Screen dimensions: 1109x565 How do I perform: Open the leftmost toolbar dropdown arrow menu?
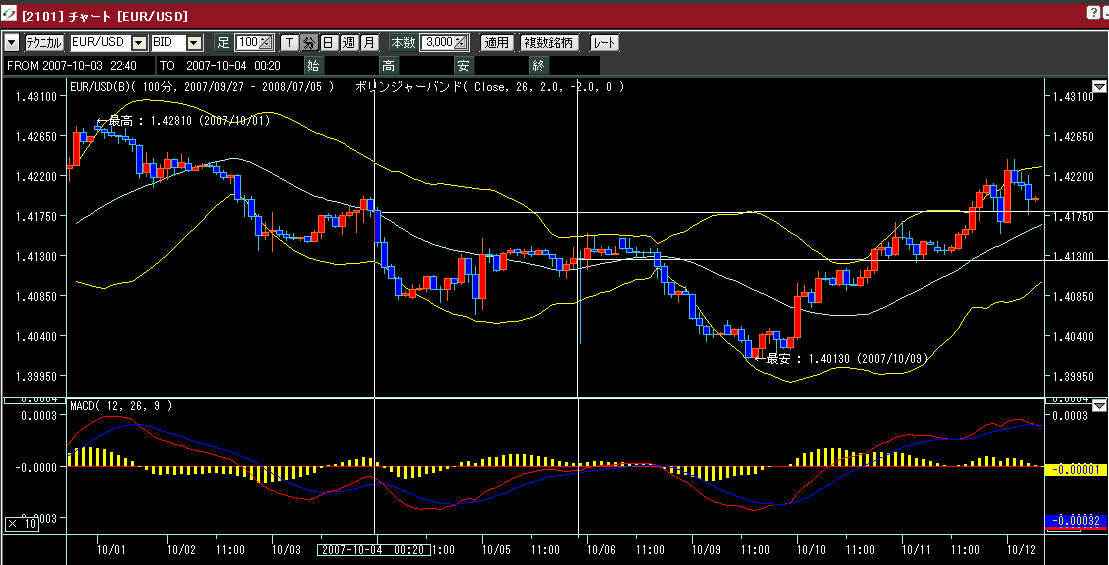[x=11, y=43]
